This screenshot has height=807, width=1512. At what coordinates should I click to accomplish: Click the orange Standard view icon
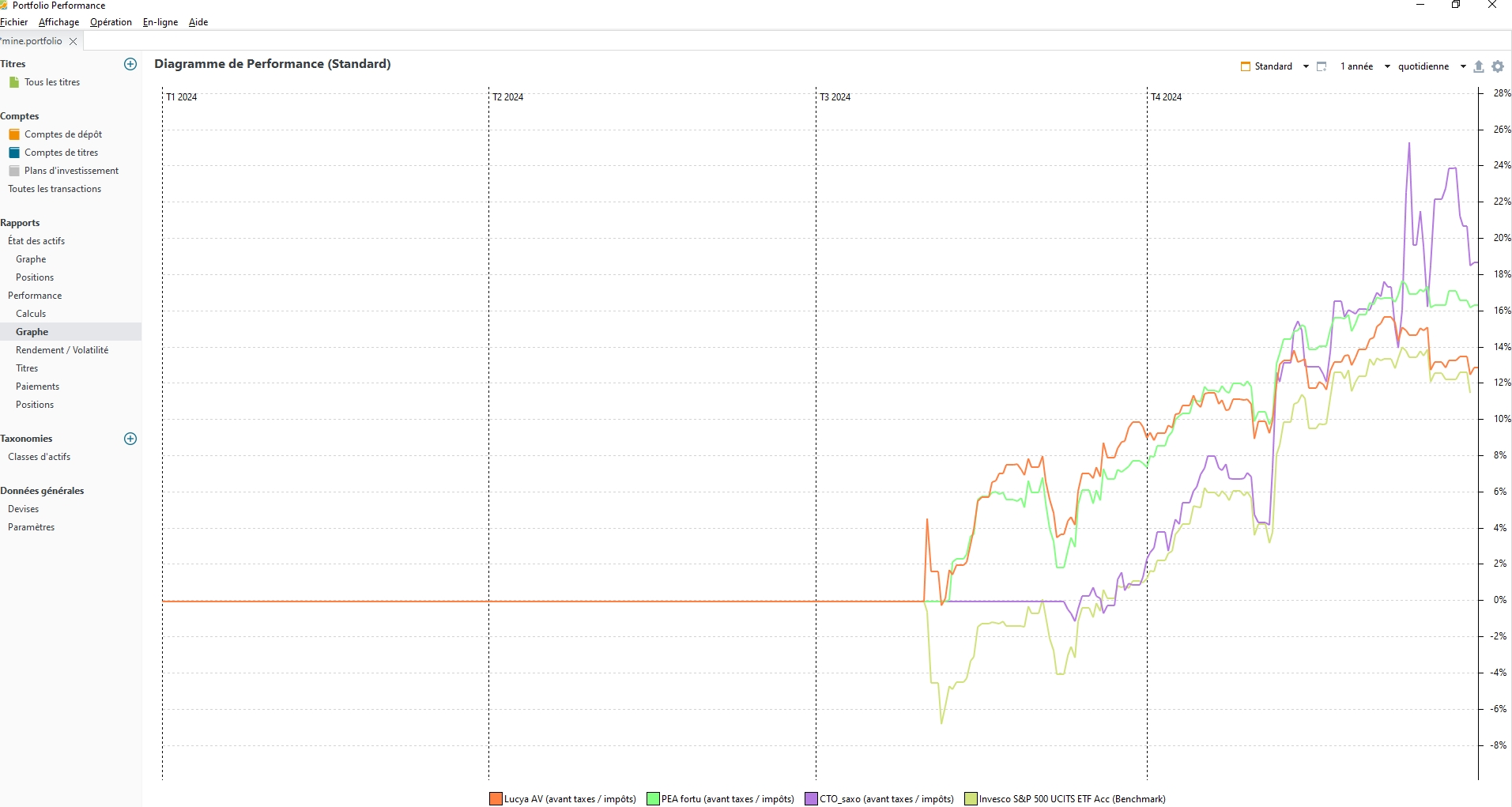click(x=1246, y=66)
